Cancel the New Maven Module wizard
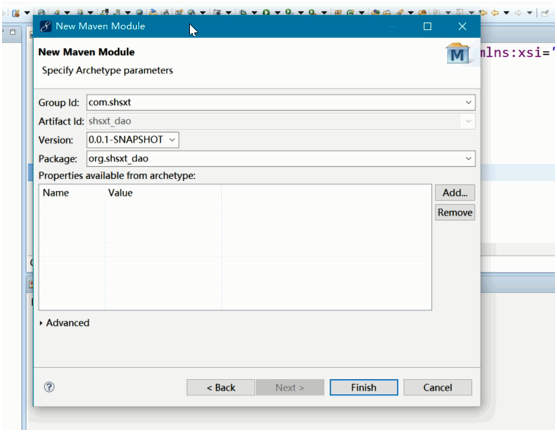557x432 pixels. (437, 387)
